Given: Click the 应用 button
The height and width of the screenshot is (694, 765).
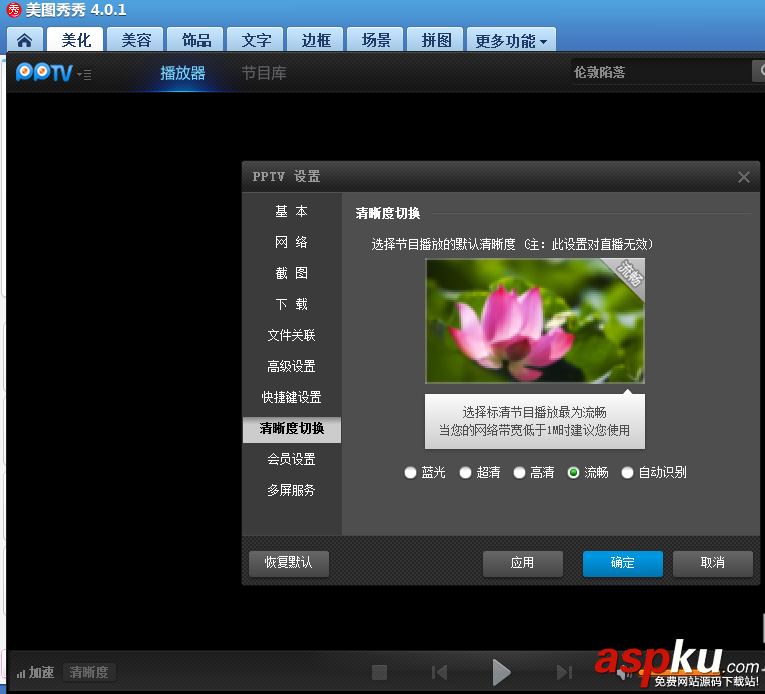Looking at the screenshot, I should point(523,563).
